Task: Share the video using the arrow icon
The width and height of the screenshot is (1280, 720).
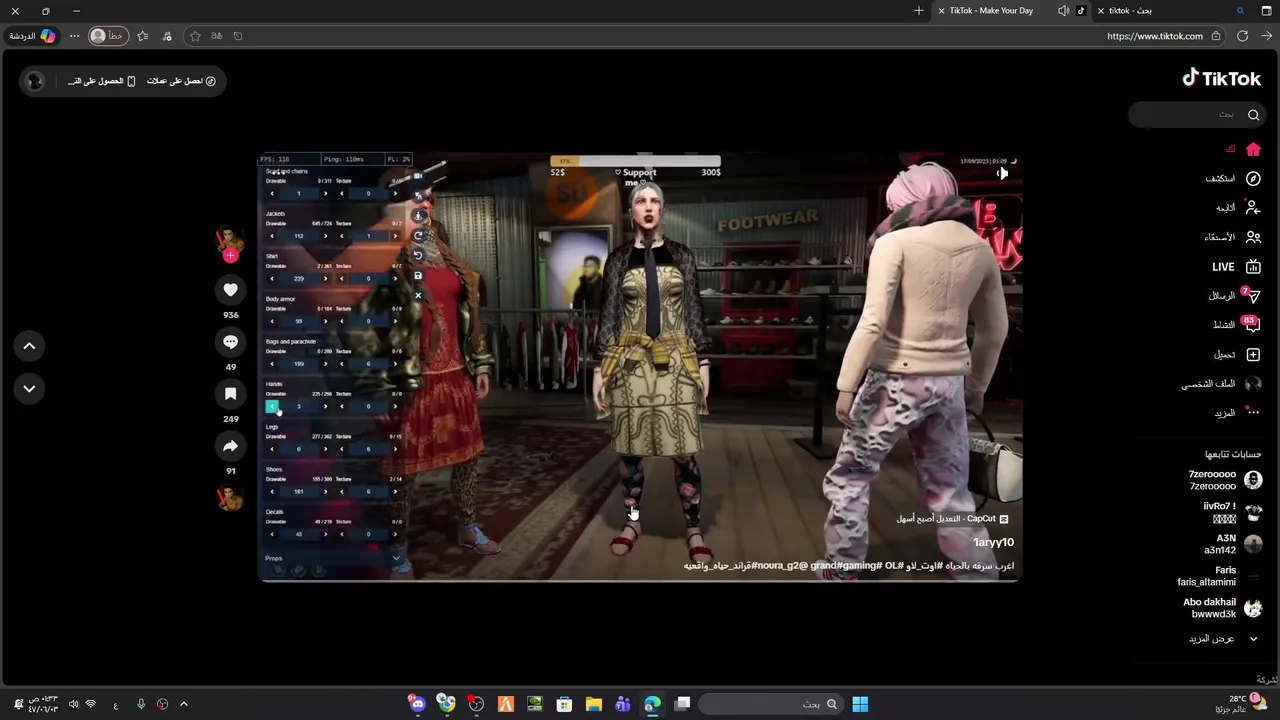Action: (230, 446)
